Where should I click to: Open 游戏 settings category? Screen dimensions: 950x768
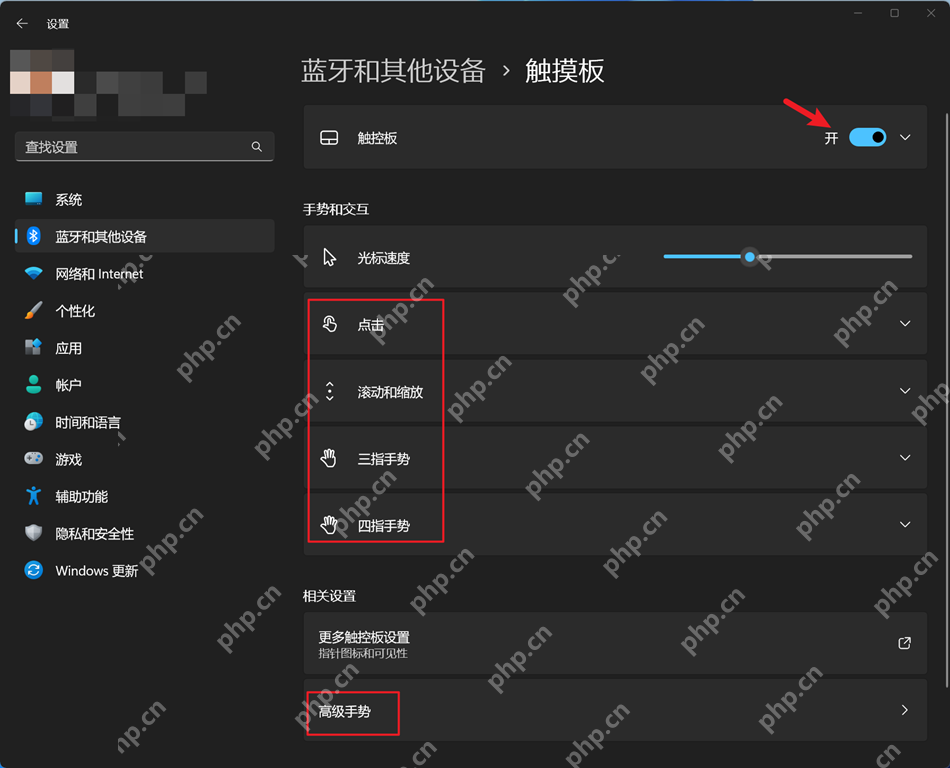tap(145, 459)
